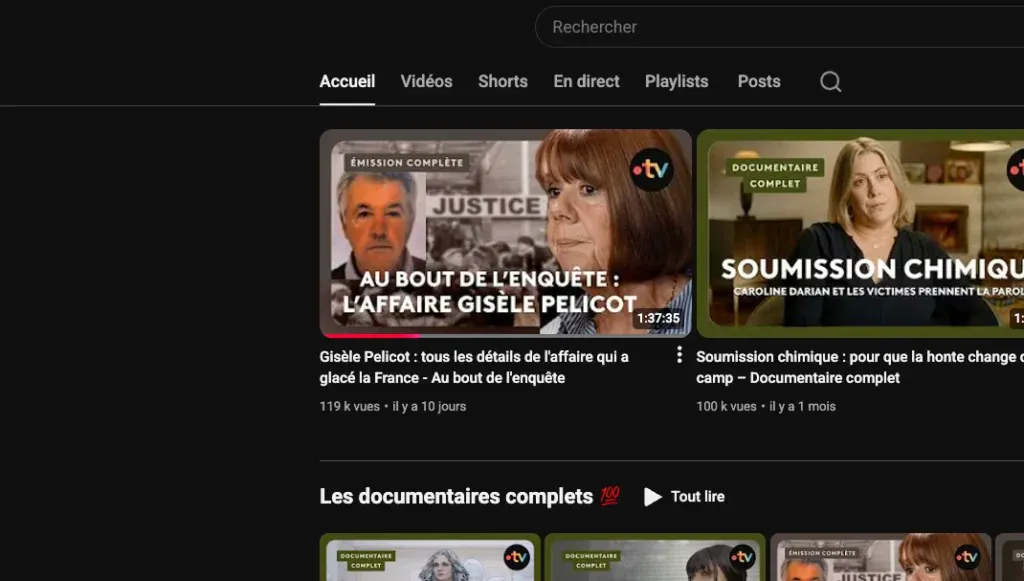
Task: Switch to the Accueil tab
Action: coord(347,82)
